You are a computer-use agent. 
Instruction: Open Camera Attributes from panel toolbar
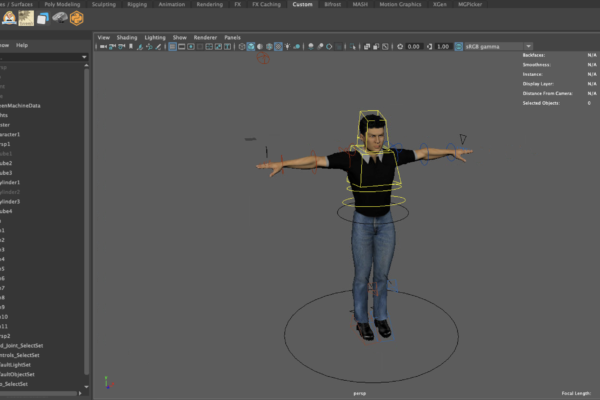point(121,47)
